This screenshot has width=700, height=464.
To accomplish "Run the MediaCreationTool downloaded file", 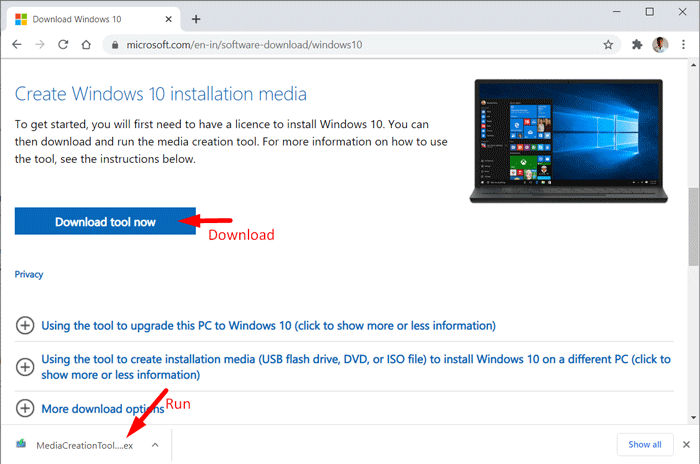I will (x=76, y=445).
